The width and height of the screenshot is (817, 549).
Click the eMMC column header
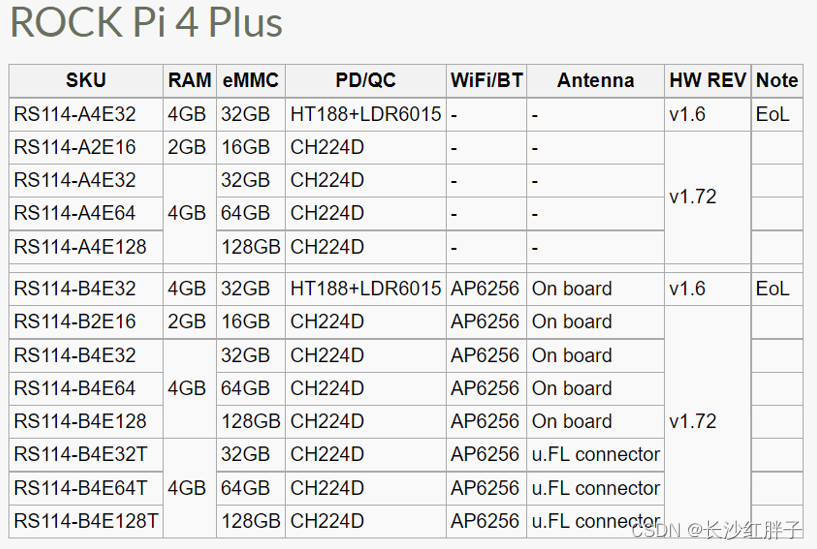coord(251,81)
